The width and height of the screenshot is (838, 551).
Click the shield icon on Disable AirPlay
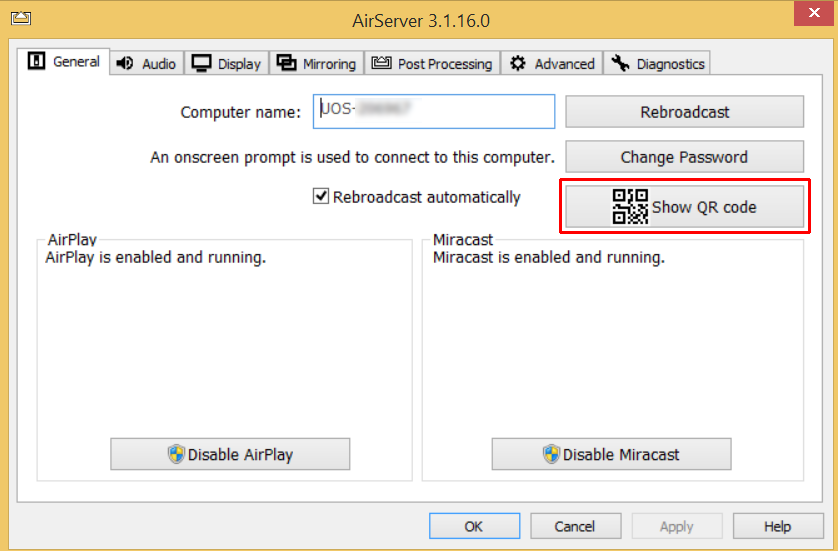[x=176, y=454]
